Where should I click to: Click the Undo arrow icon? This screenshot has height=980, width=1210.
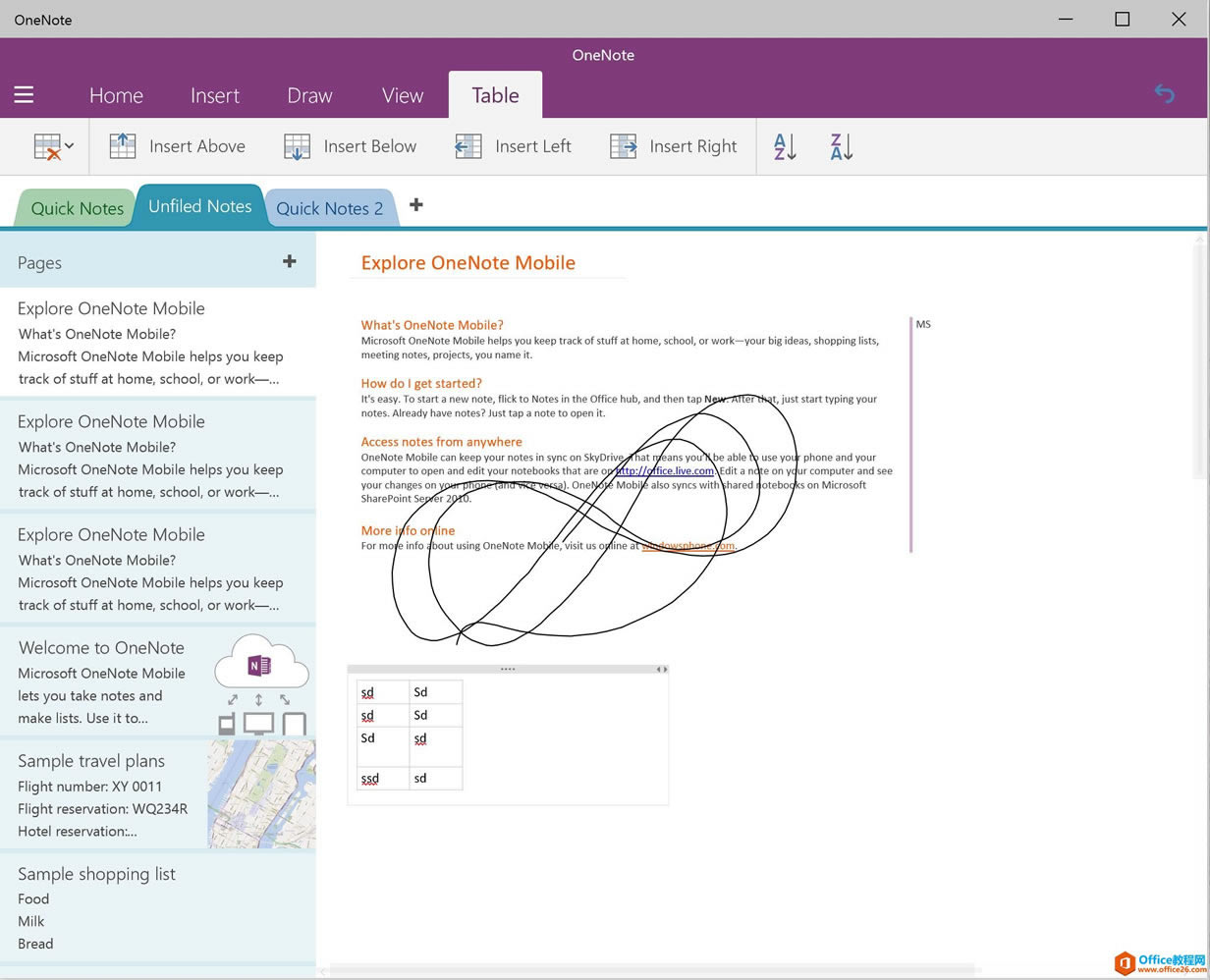(1164, 93)
